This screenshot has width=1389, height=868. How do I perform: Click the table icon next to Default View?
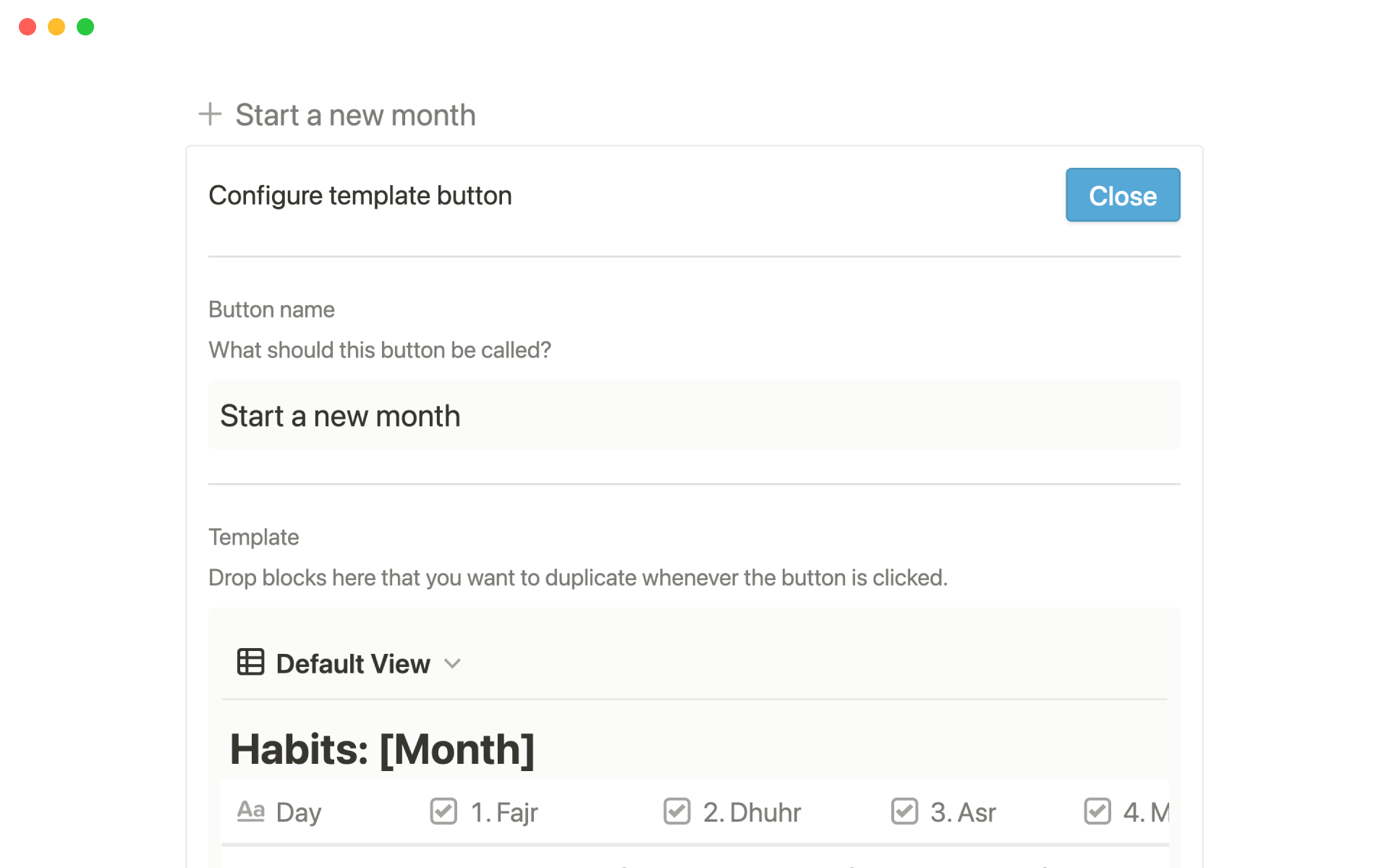click(250, 662)
